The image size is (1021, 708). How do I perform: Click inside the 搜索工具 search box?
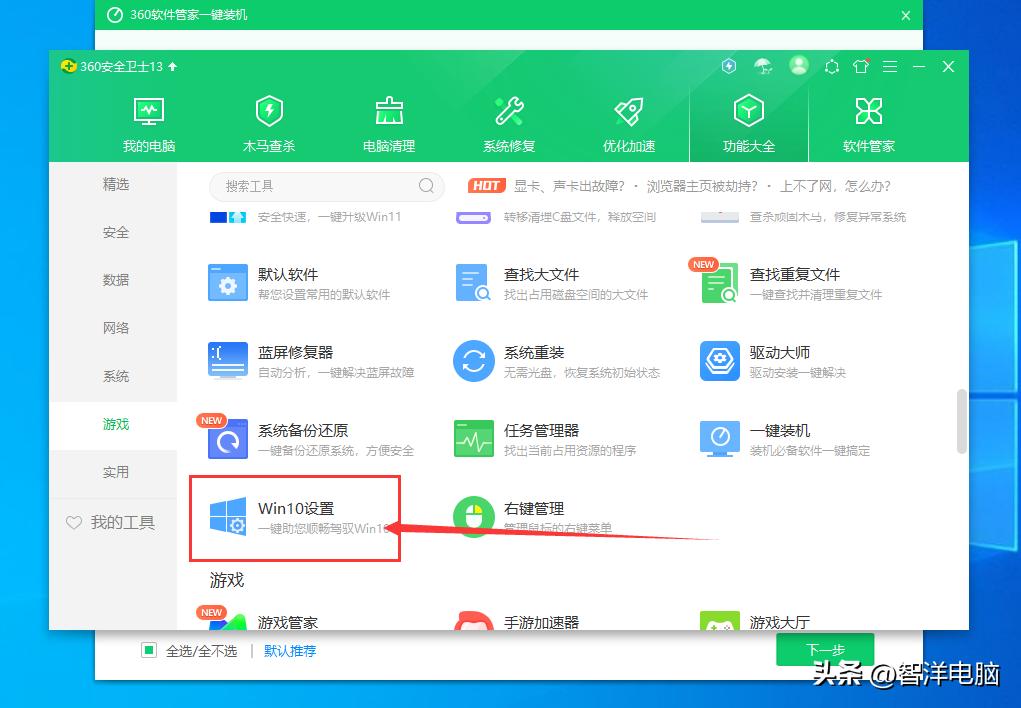coord(320,186)
